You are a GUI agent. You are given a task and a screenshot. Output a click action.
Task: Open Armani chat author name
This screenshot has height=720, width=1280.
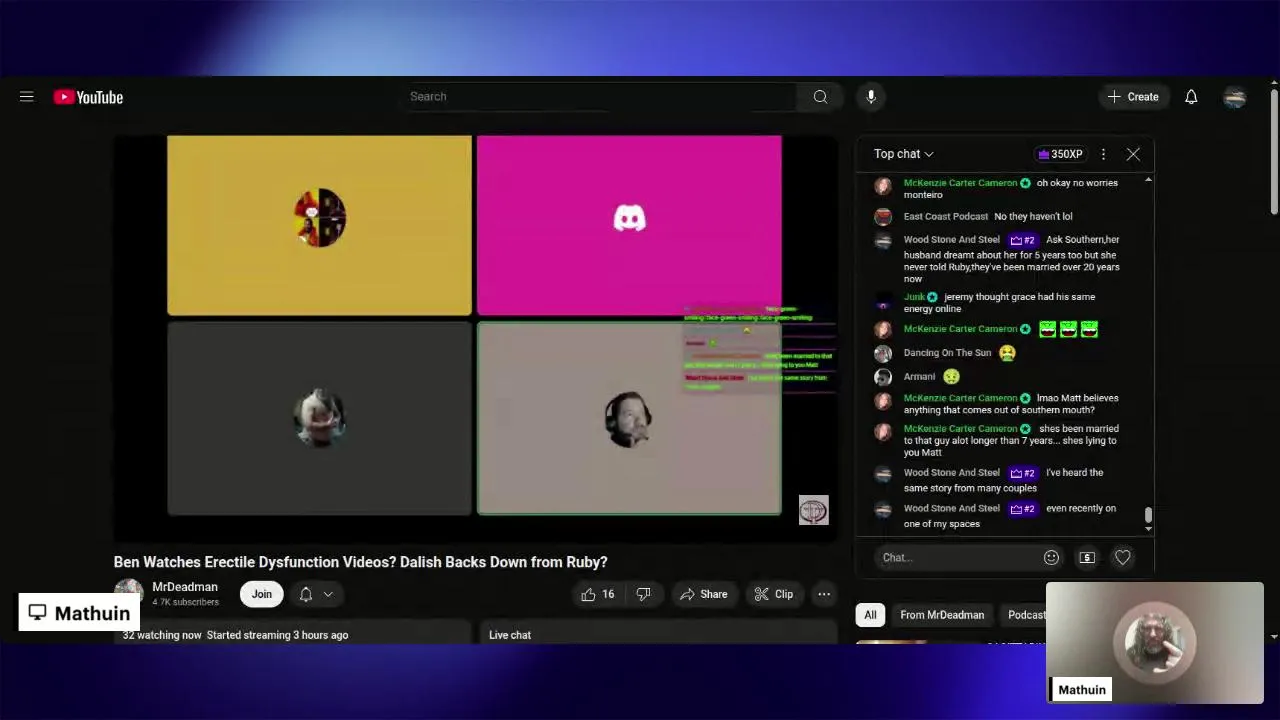919,377
